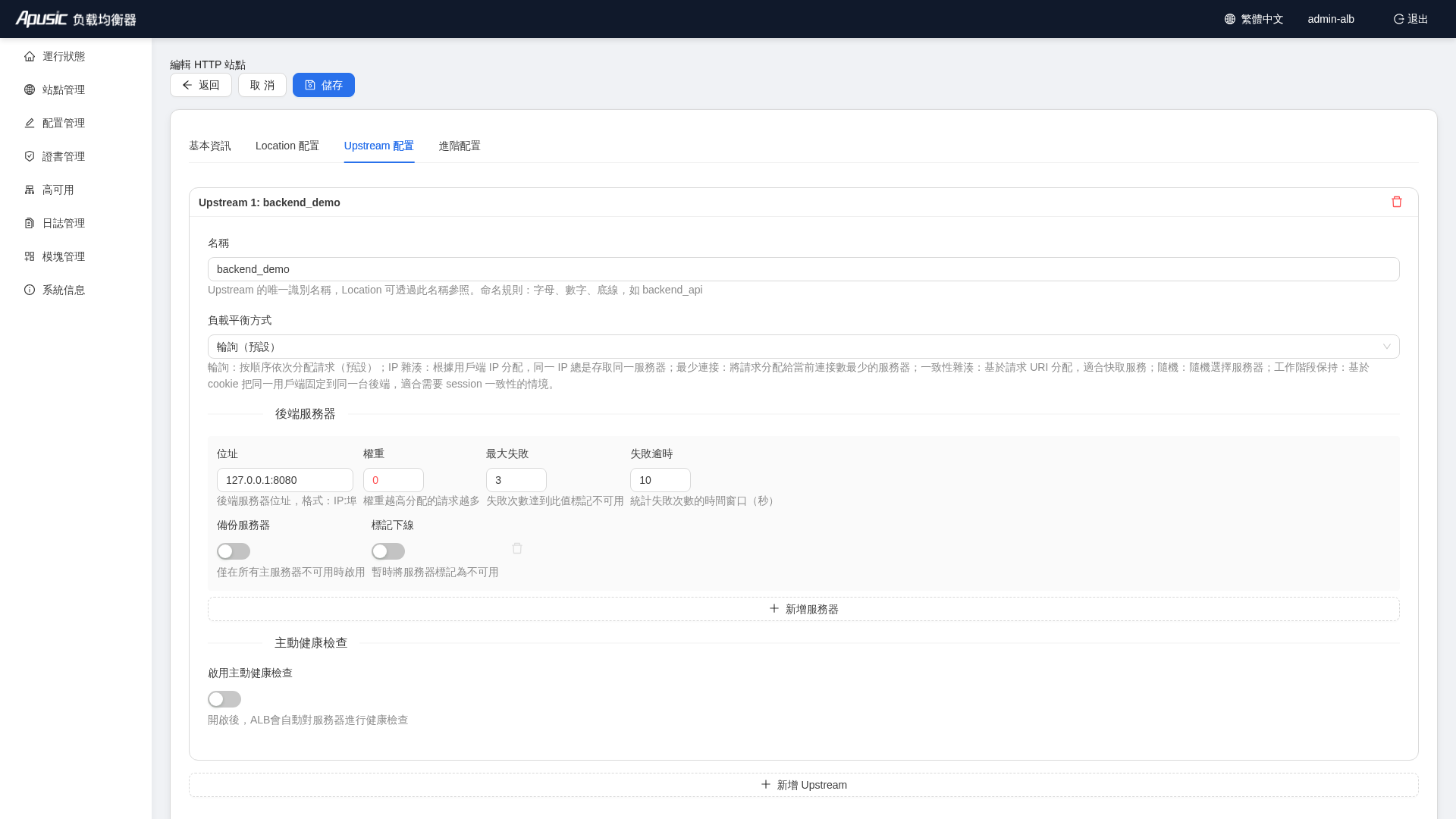
Task: Open 站點管理 in the sidebar
Action: coord(76,89)
